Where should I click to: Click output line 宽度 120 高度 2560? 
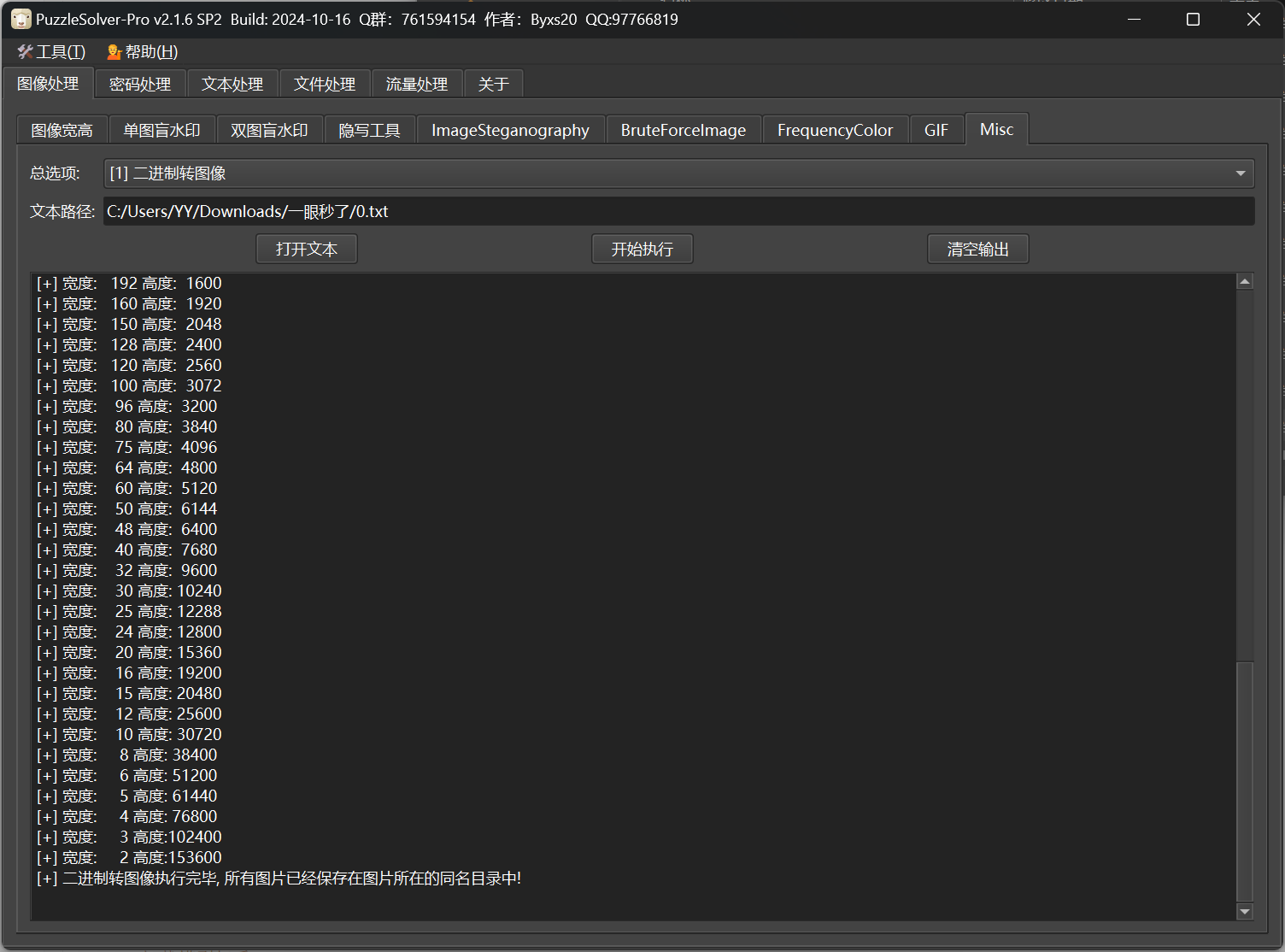tap(129, 365)
